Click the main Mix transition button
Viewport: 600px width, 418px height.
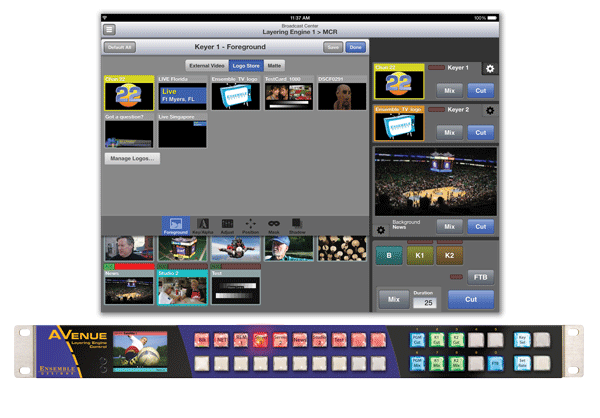click(x=394, y=299)
